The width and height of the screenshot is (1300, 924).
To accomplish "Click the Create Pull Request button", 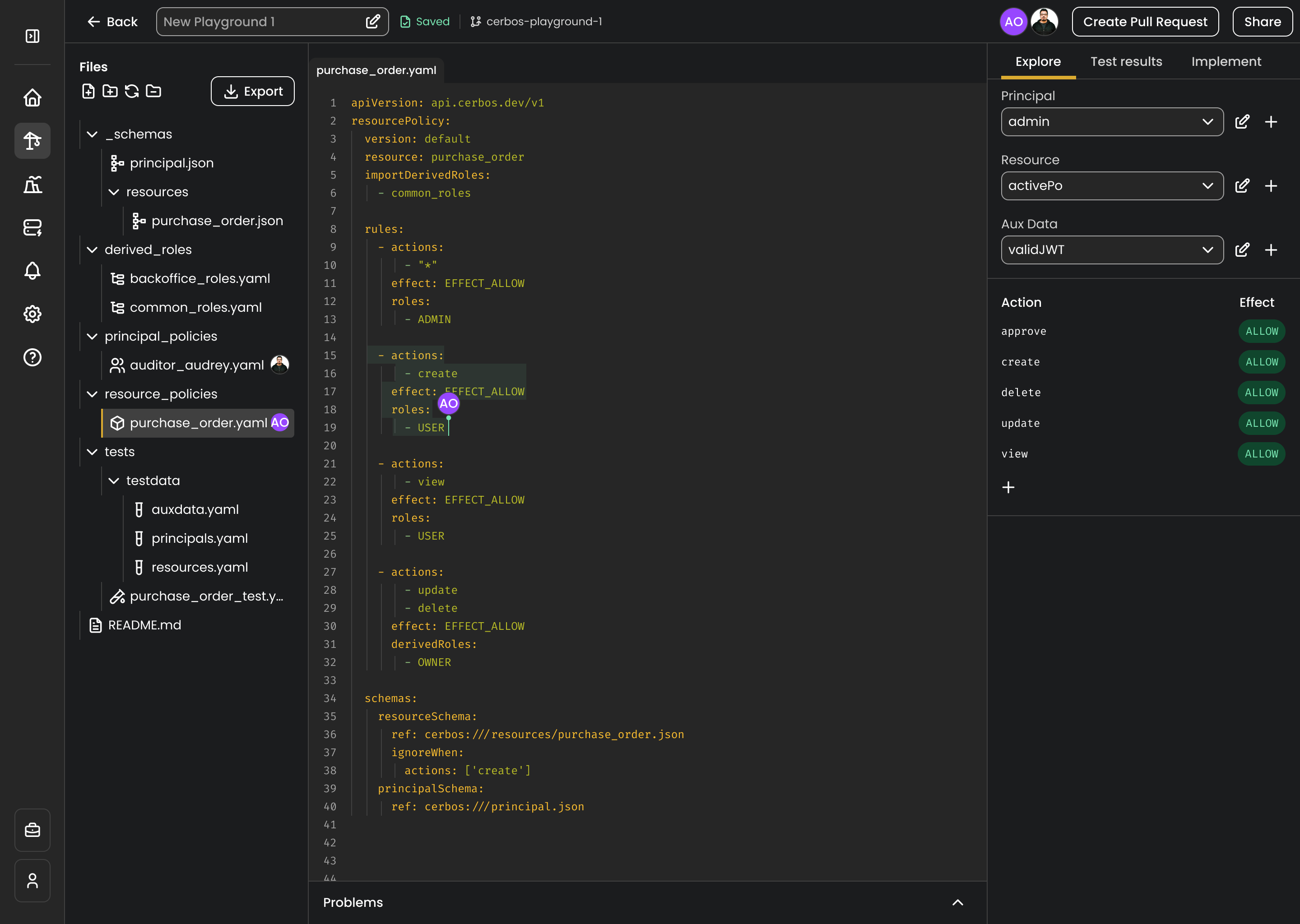I will [x=1145, y=21].
